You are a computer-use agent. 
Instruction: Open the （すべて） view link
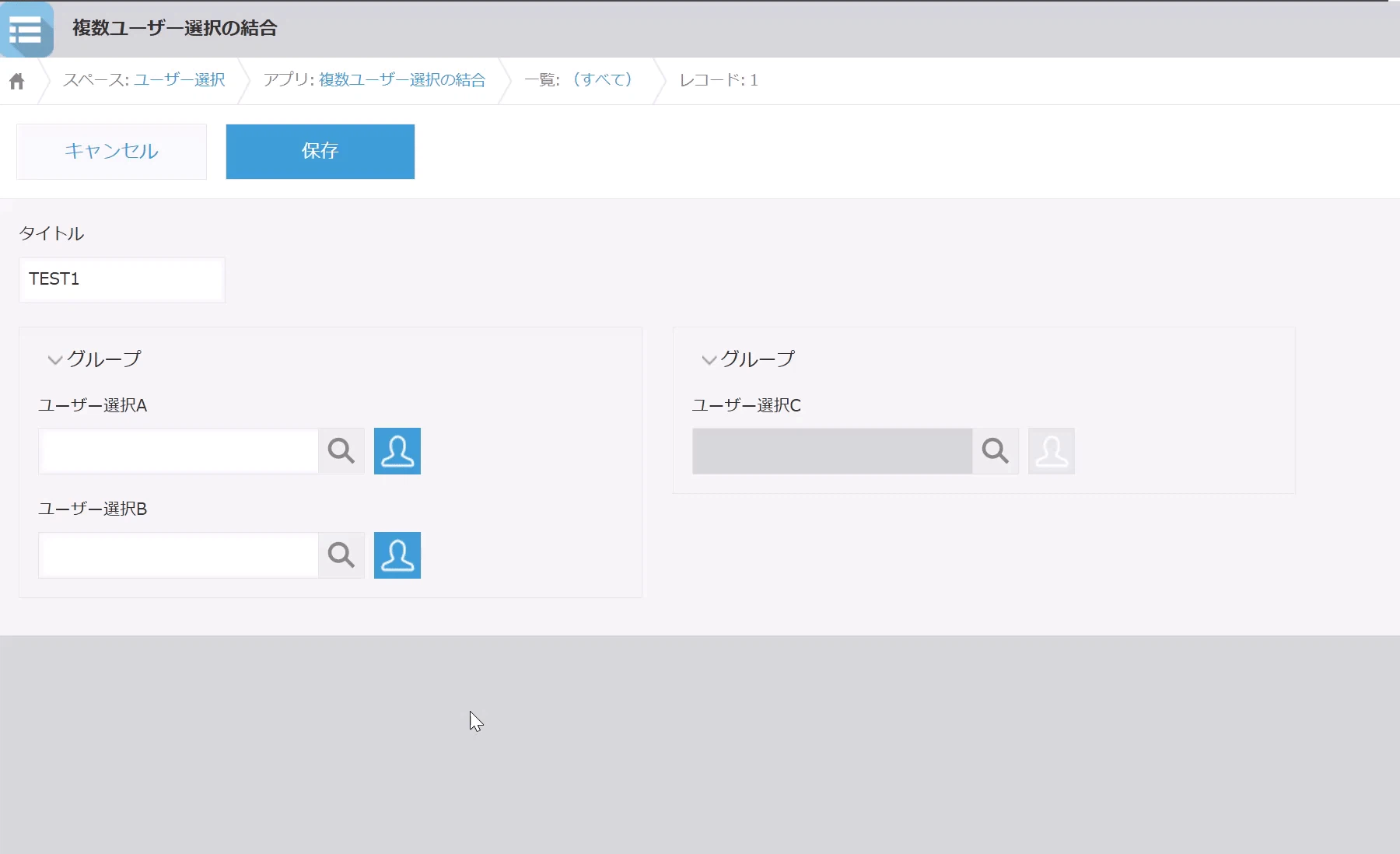[x=603, y=80]
